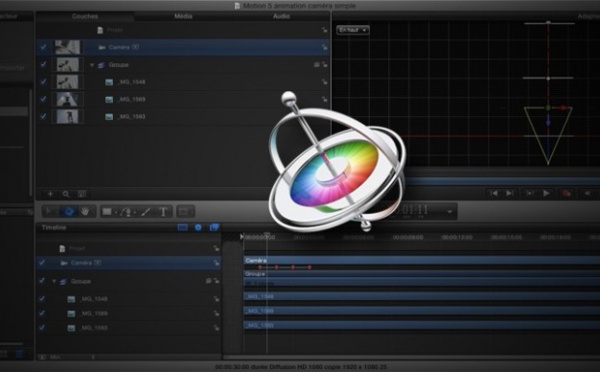This screenshot has height=372, width=600.
Task: Click Caméra layer thumbnail
Action: coord(67,47)
